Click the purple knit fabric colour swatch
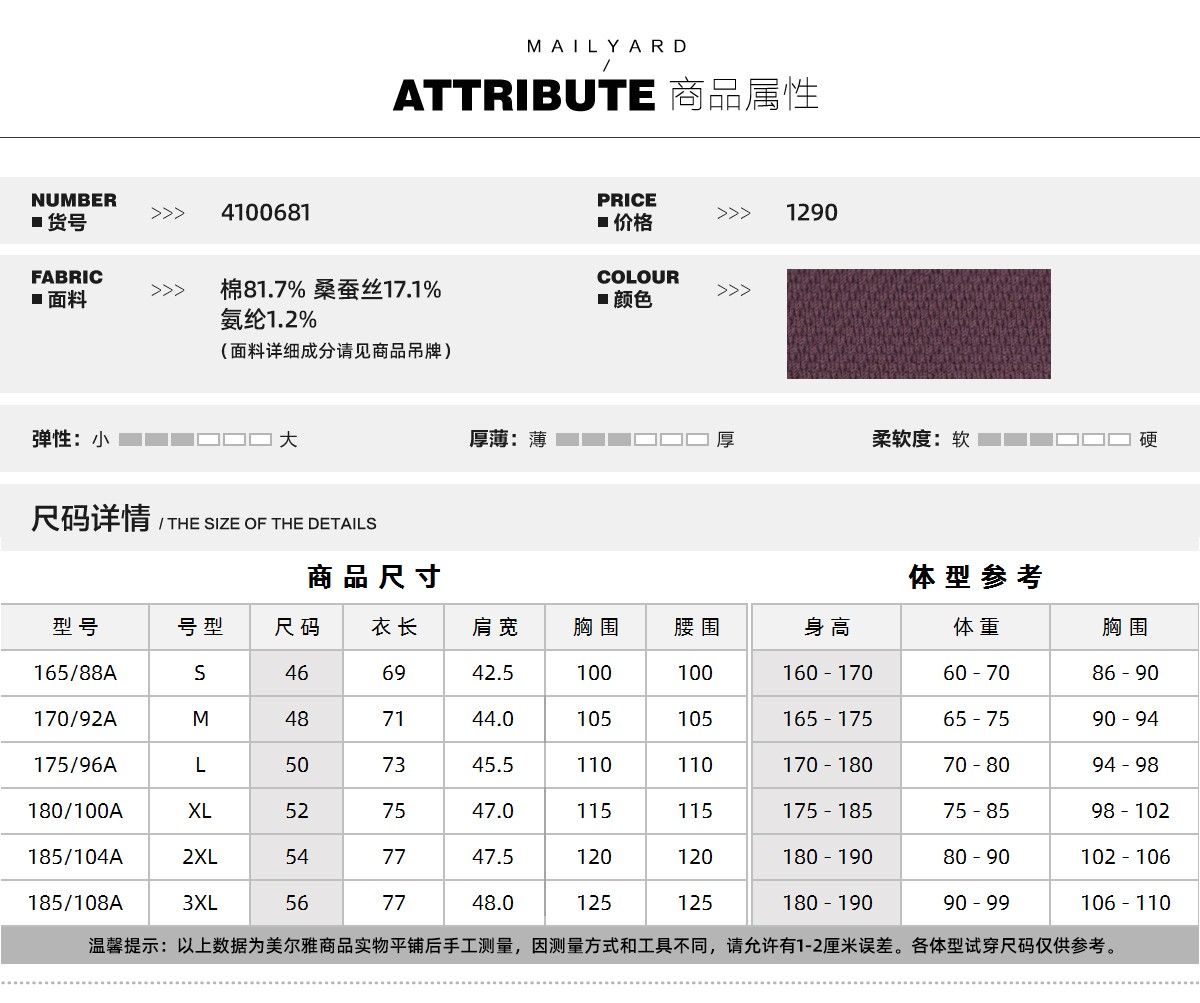The height and width of the screenshot is (1003, 1200). click(x=918, y=323)
